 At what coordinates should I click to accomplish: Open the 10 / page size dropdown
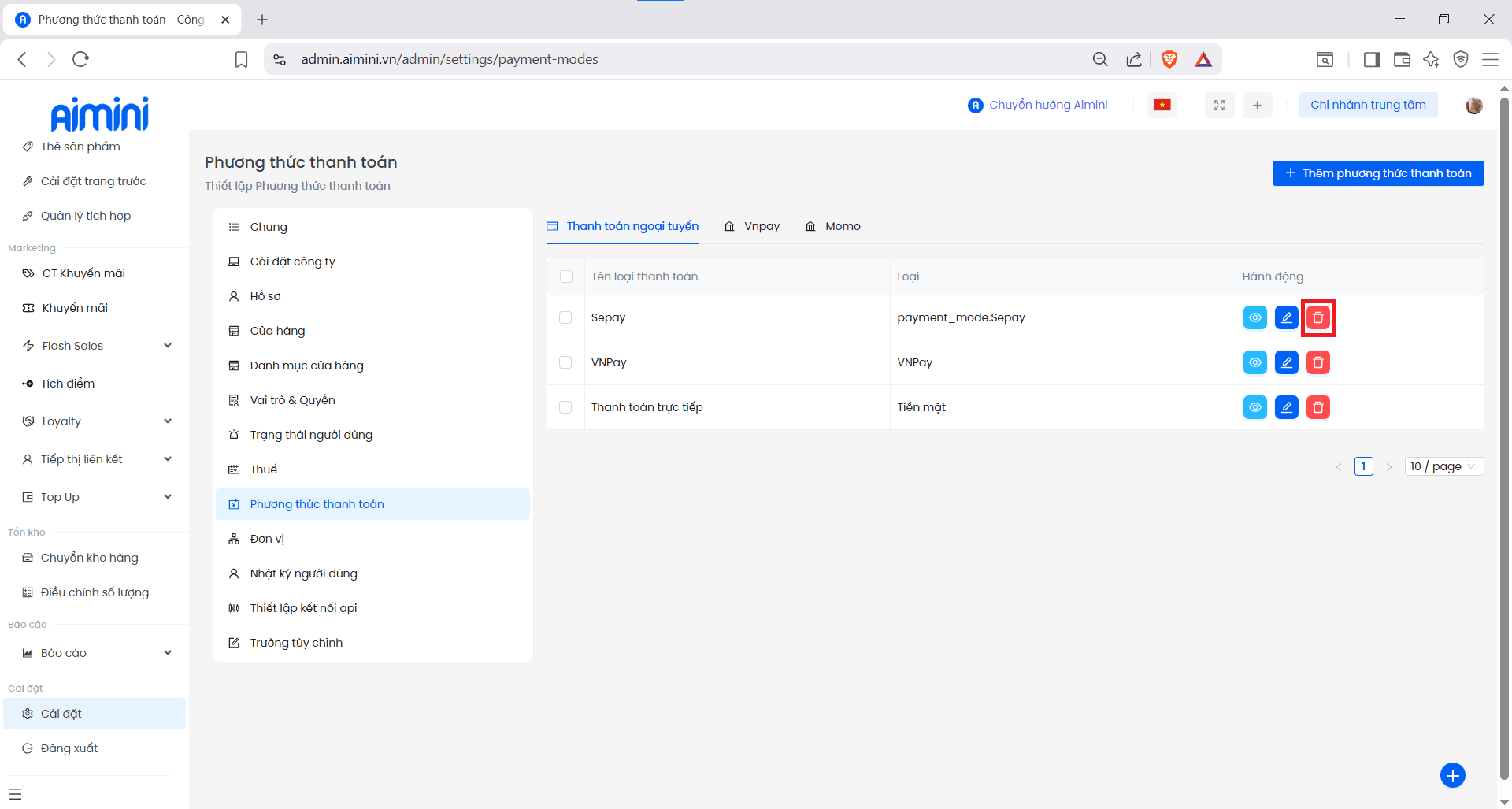coord(1443,466)
